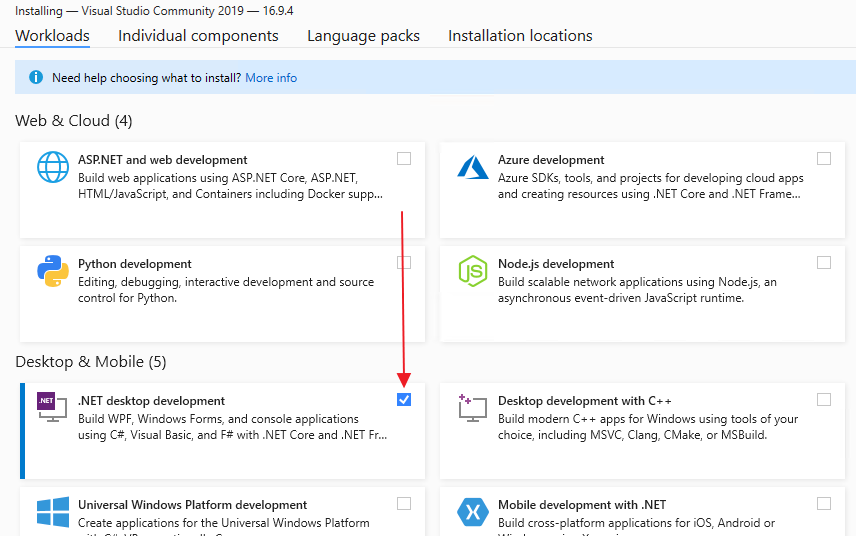856x536 pixels.
Task: Select the Node.js development checkbox
Action: click(824, 263)
